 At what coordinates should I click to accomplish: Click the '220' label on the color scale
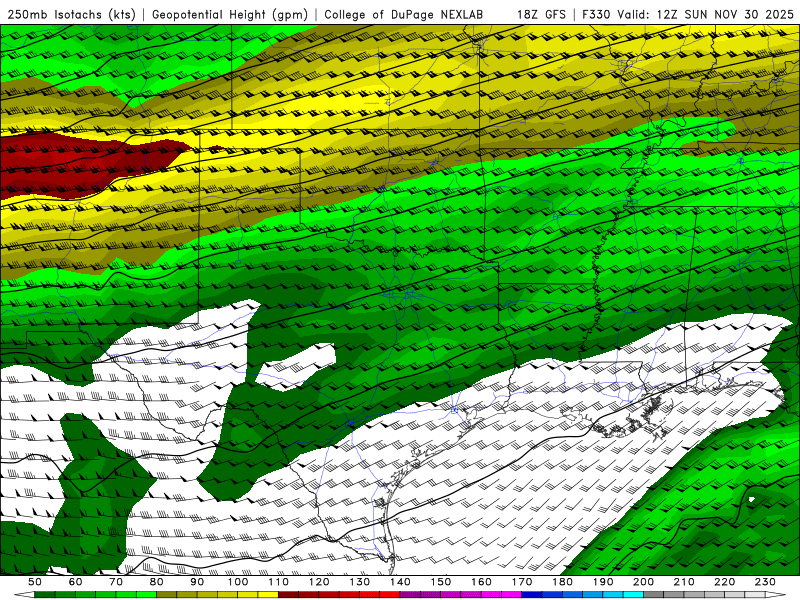point(725,582)
